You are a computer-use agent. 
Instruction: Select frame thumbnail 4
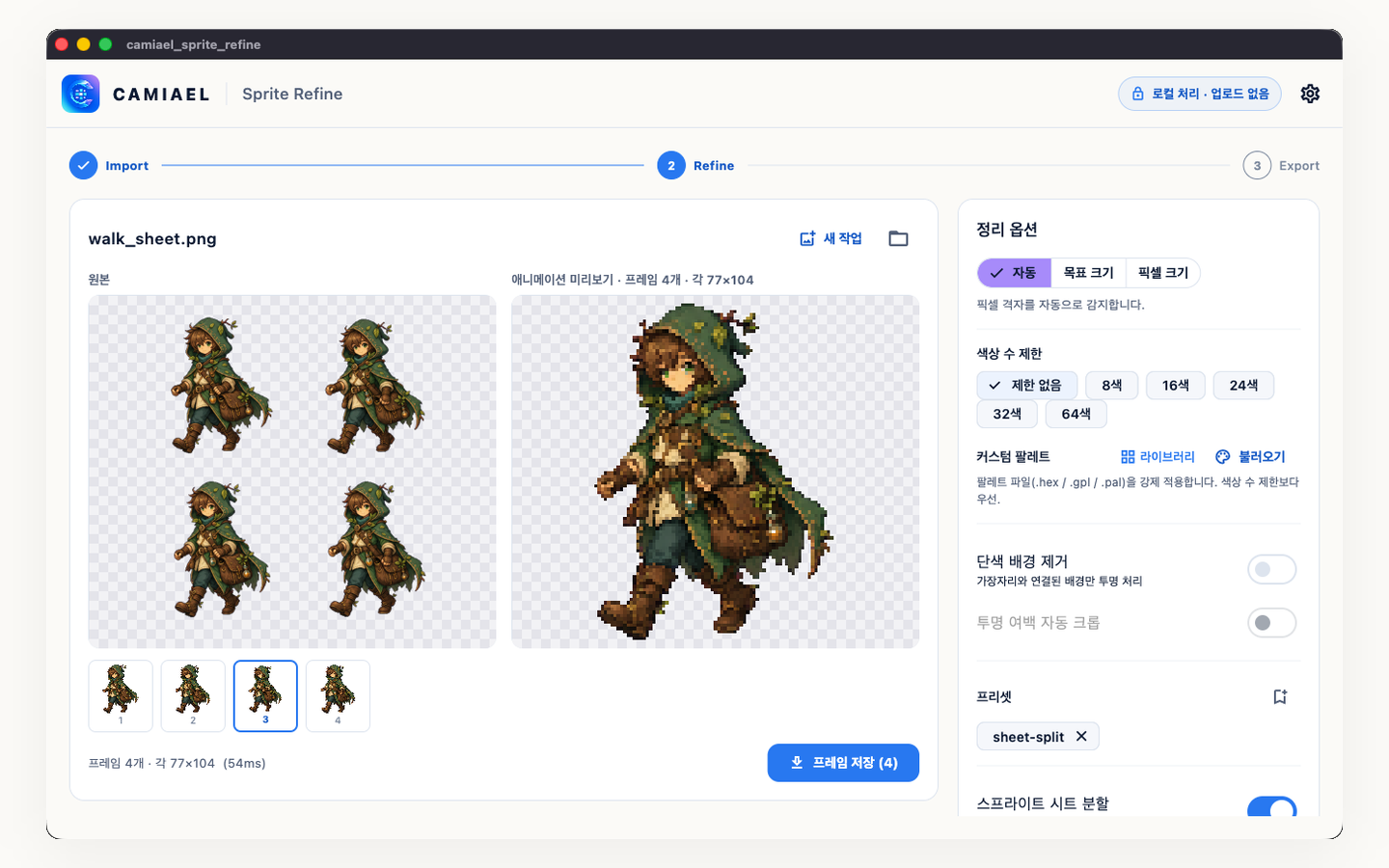[x=338, y=696]
